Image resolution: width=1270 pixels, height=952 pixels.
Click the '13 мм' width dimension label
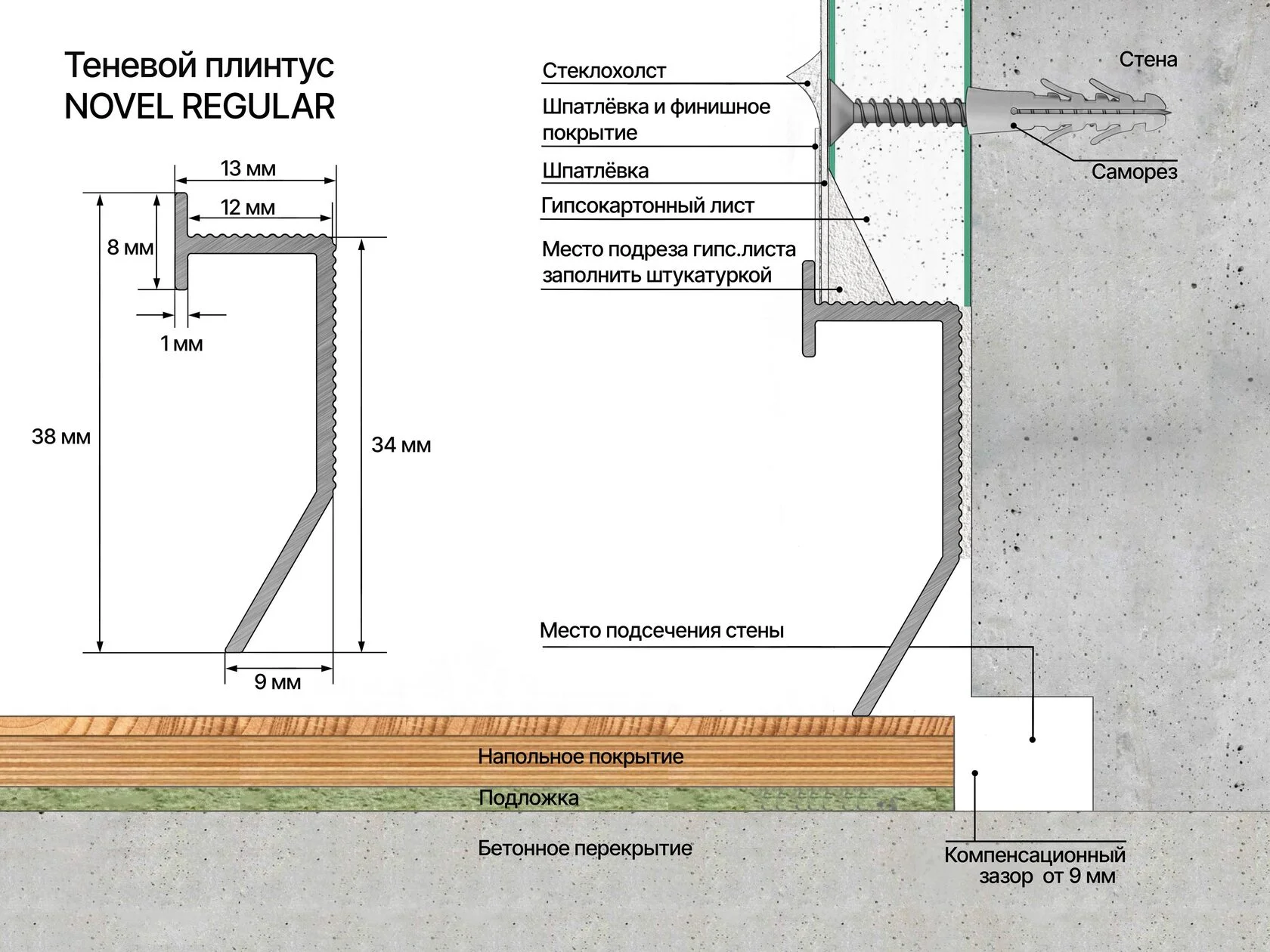(248, 168)
